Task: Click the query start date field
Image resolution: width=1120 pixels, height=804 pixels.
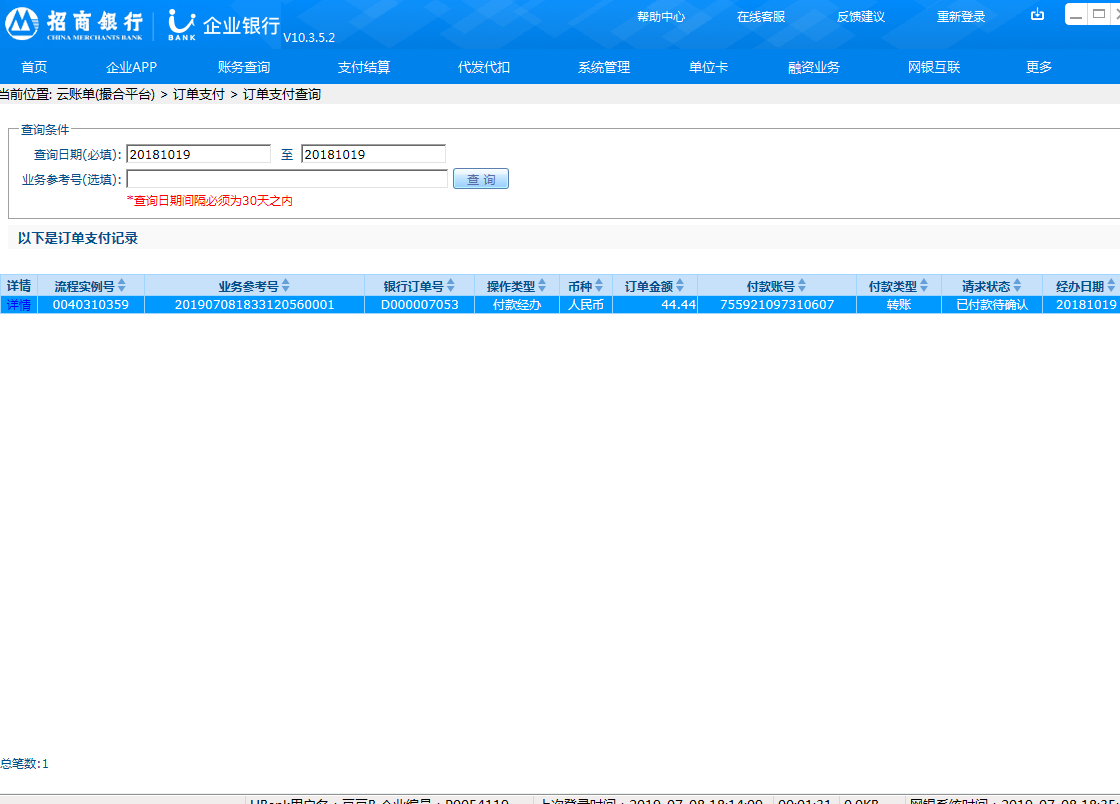Action: [198, 154]
